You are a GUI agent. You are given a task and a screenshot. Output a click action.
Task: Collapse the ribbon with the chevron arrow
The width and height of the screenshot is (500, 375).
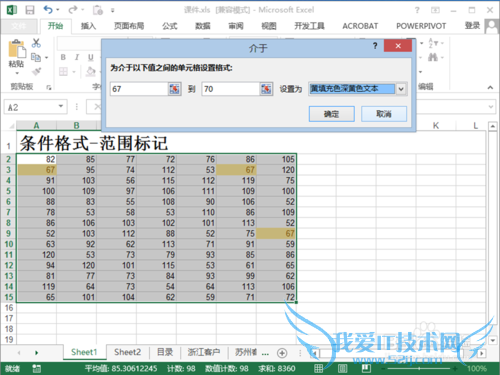tap(490, 87)
